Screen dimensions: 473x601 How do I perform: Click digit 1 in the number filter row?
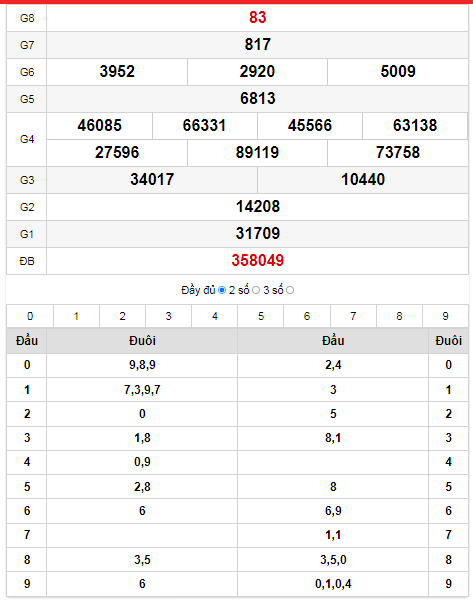76,316
